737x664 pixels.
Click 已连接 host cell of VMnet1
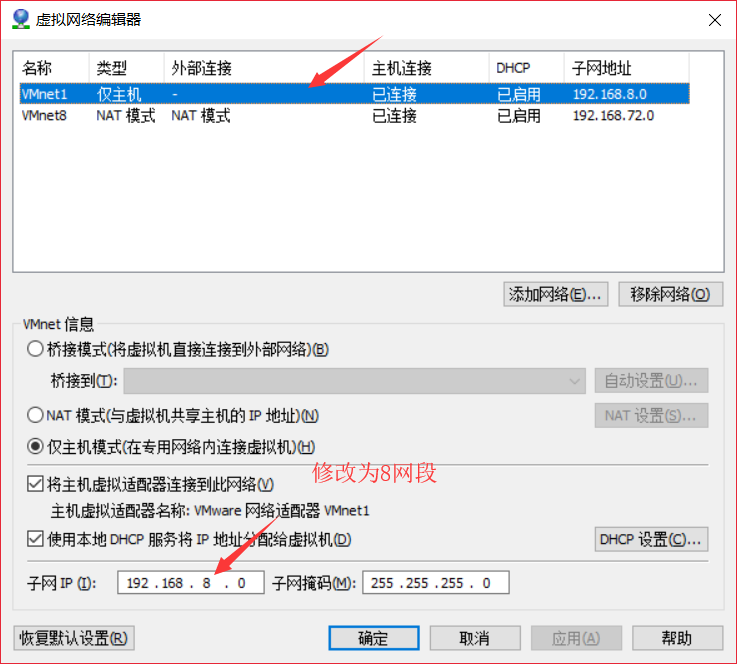tap(394, 94)
